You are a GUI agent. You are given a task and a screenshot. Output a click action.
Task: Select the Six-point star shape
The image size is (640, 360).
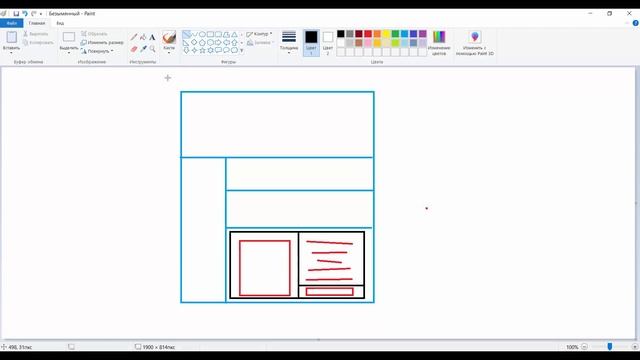pos(210,50)
